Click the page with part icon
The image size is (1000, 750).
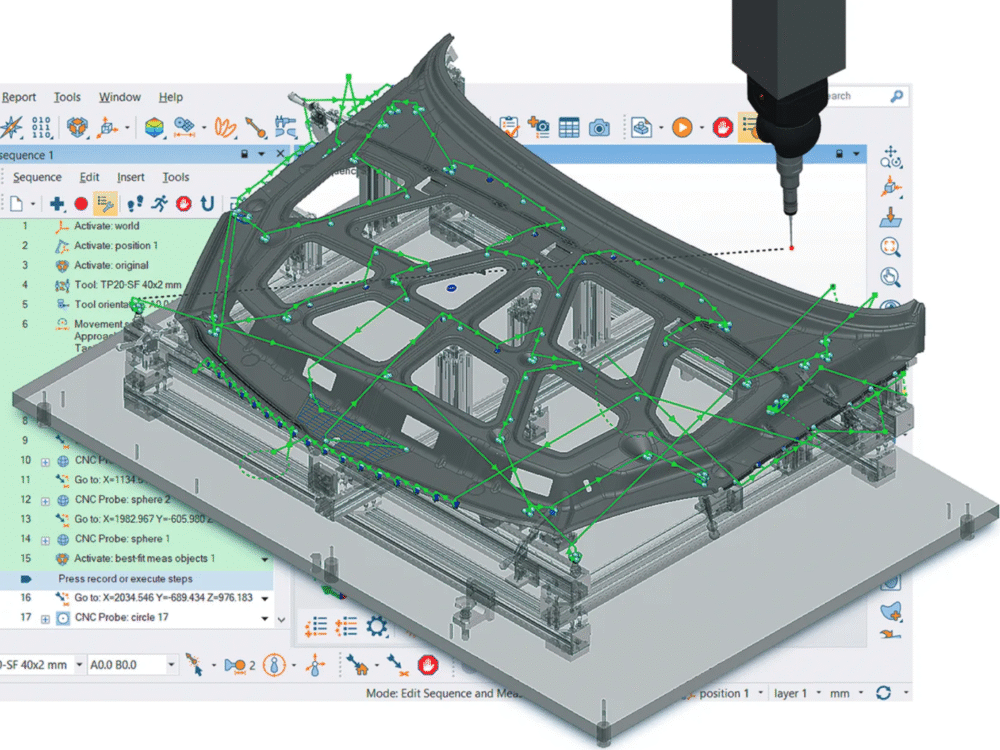pos(642,128)
